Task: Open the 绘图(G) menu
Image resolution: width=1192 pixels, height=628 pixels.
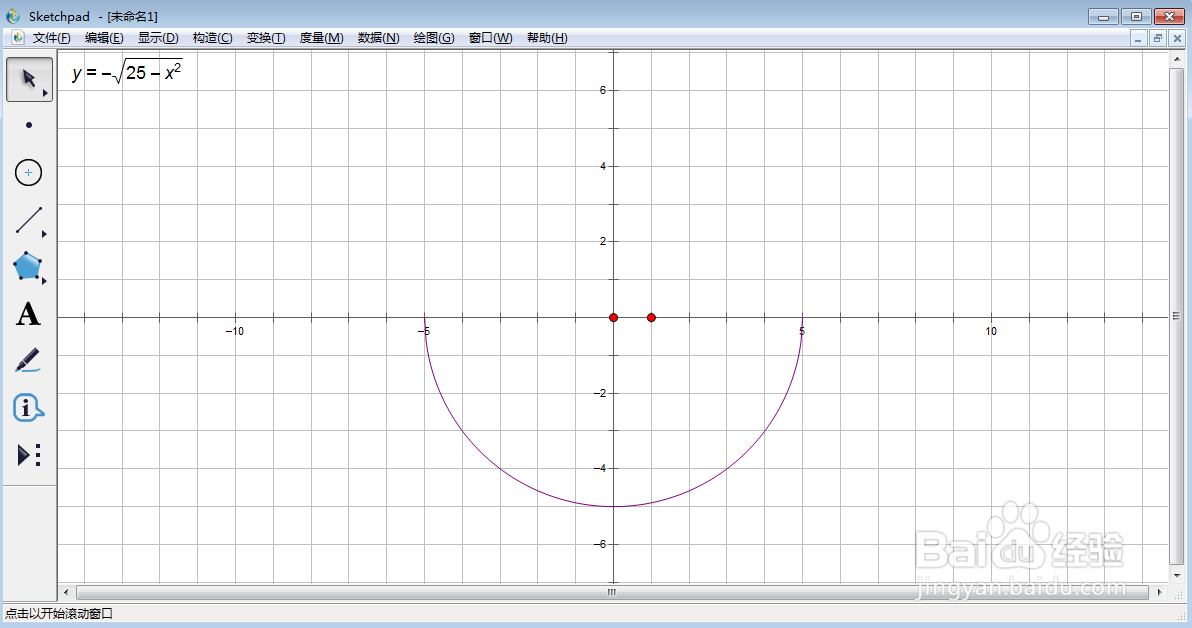Action: point(434,38)
